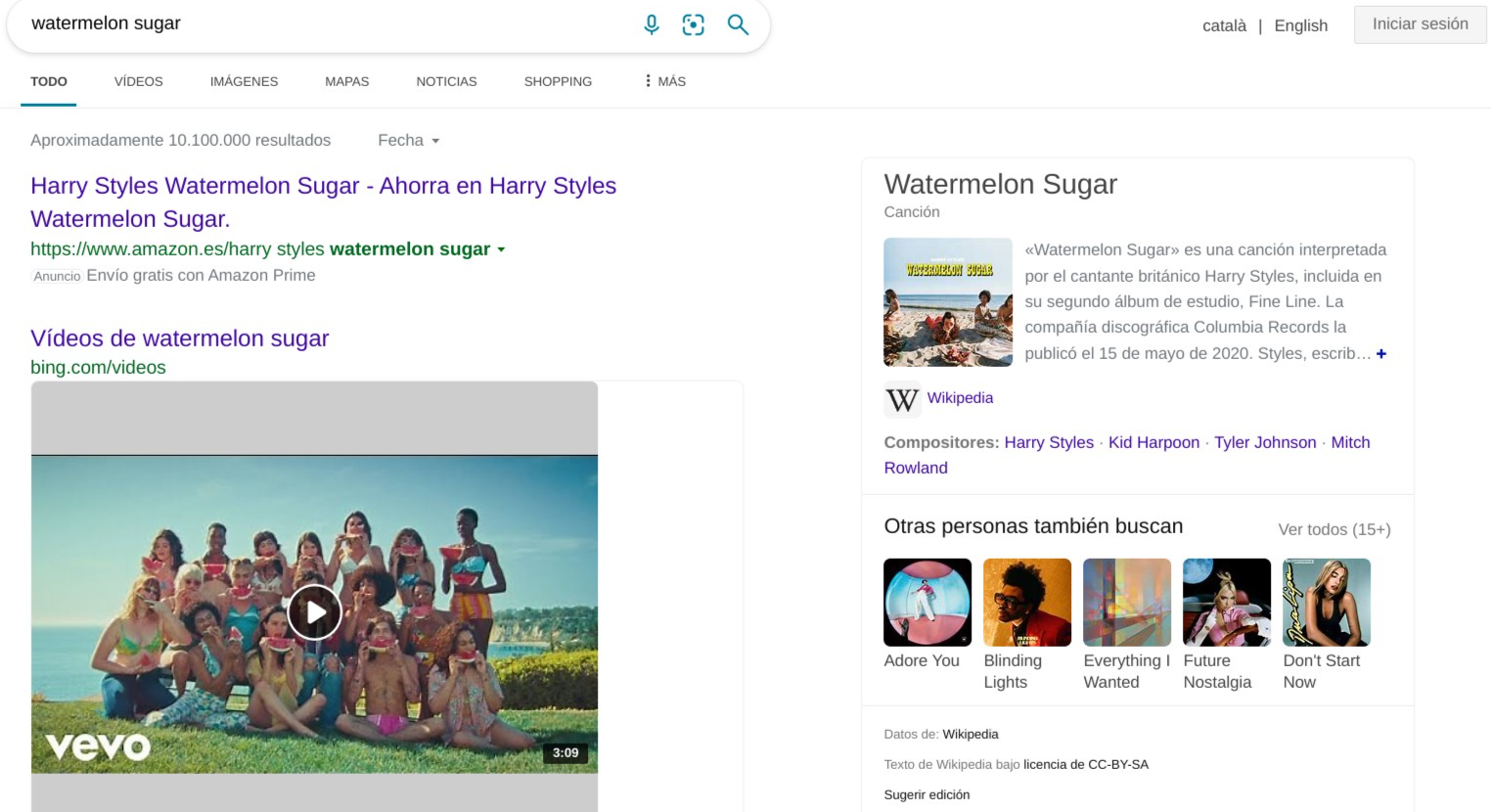Switch language to català
This screenshot has height=812, width=1491.
click(1224, 25)
